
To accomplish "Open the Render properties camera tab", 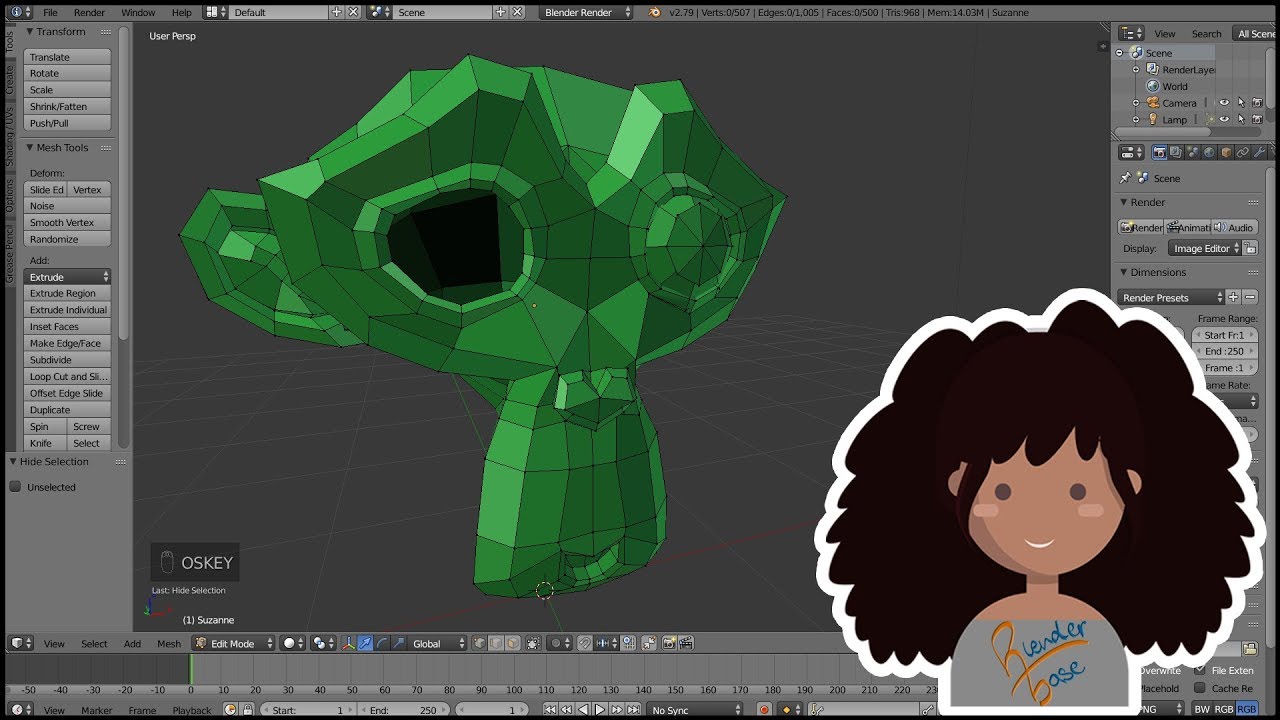I will pos(1159,152).
